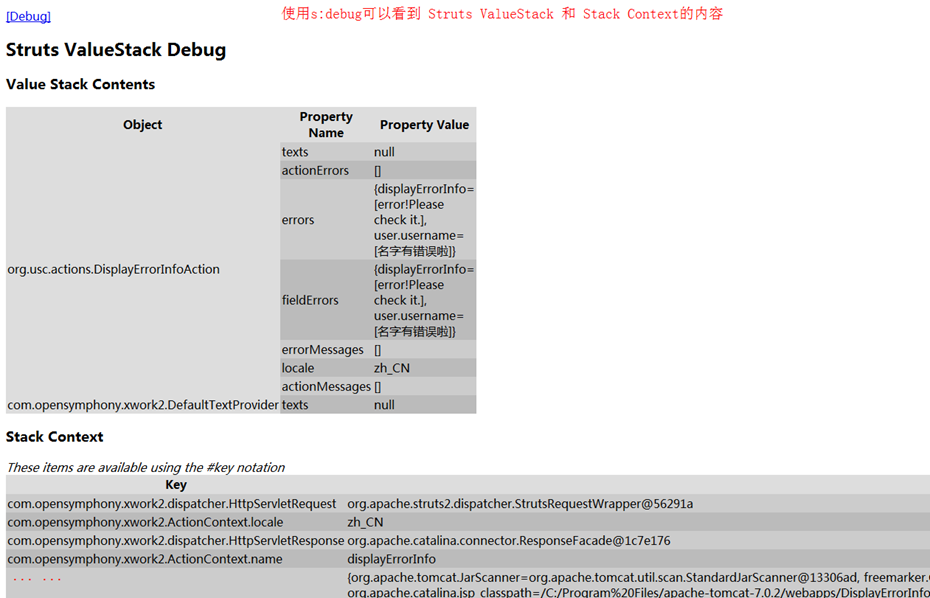Click the fieldErrors row property value
The height and width of the screenshot is (598, 930).
tap(425, 300)
